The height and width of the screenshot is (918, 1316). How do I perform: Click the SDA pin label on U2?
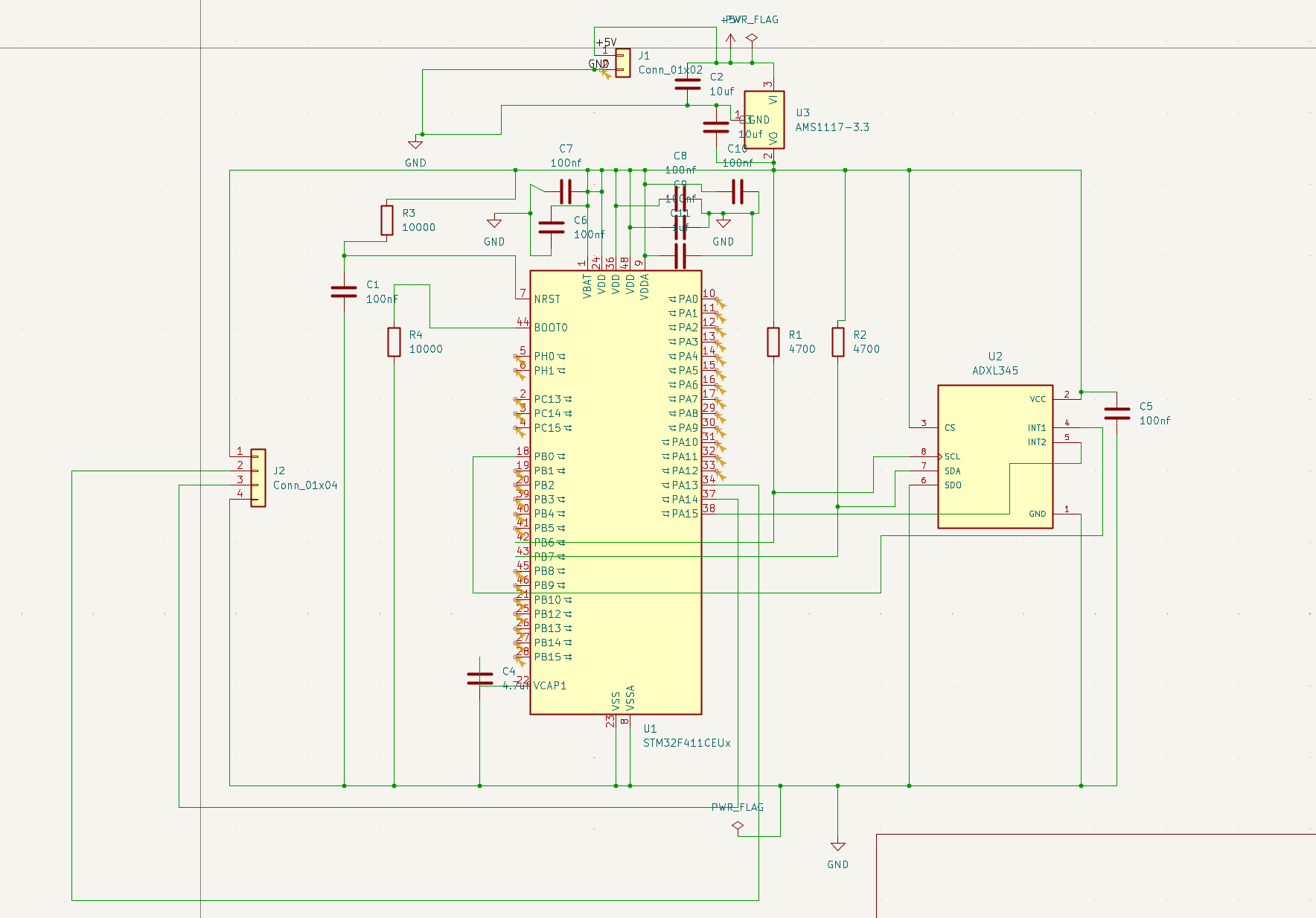pyautogui.click(x=952, y=471)
